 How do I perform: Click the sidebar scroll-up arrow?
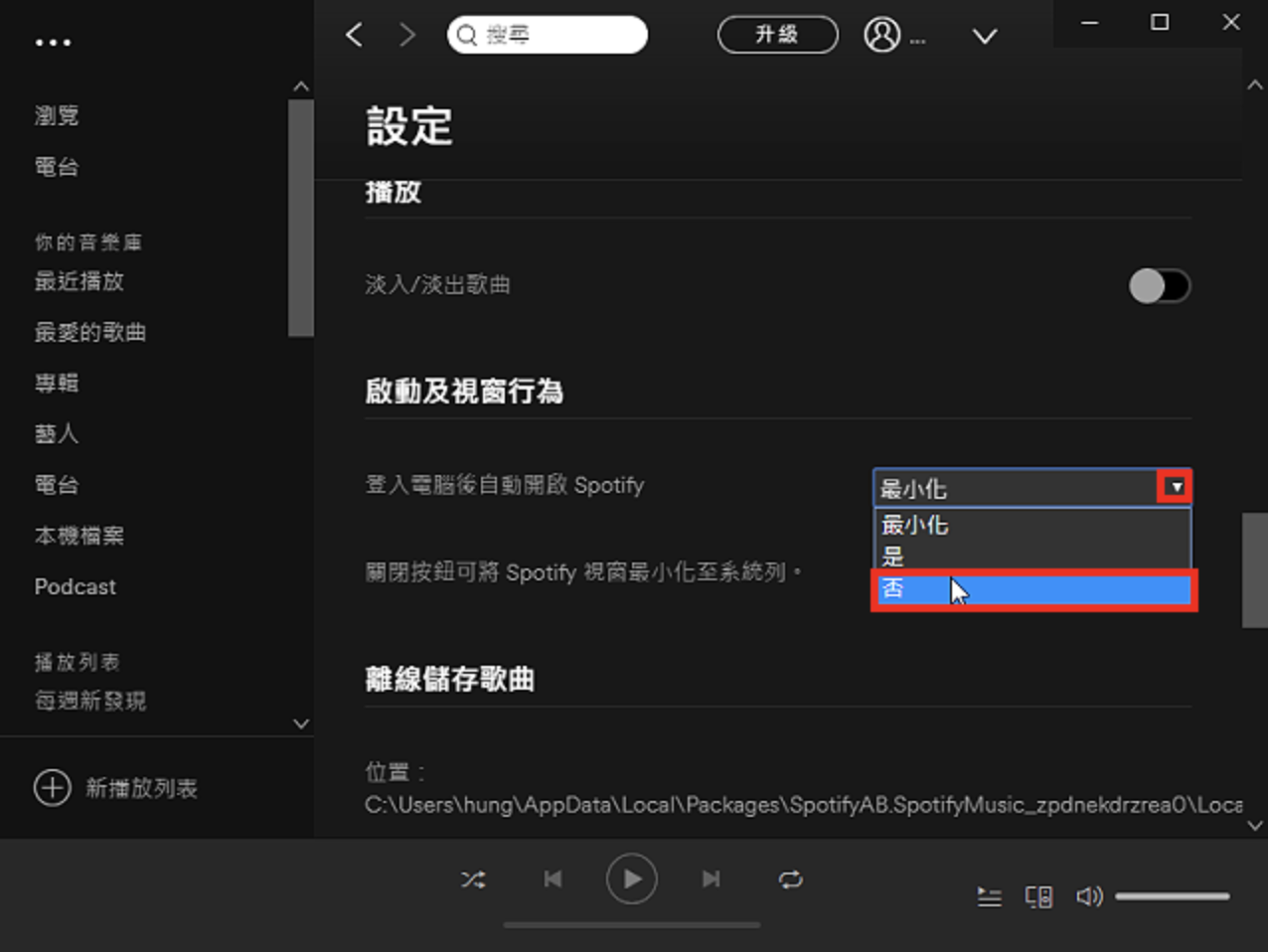(301, 86)
